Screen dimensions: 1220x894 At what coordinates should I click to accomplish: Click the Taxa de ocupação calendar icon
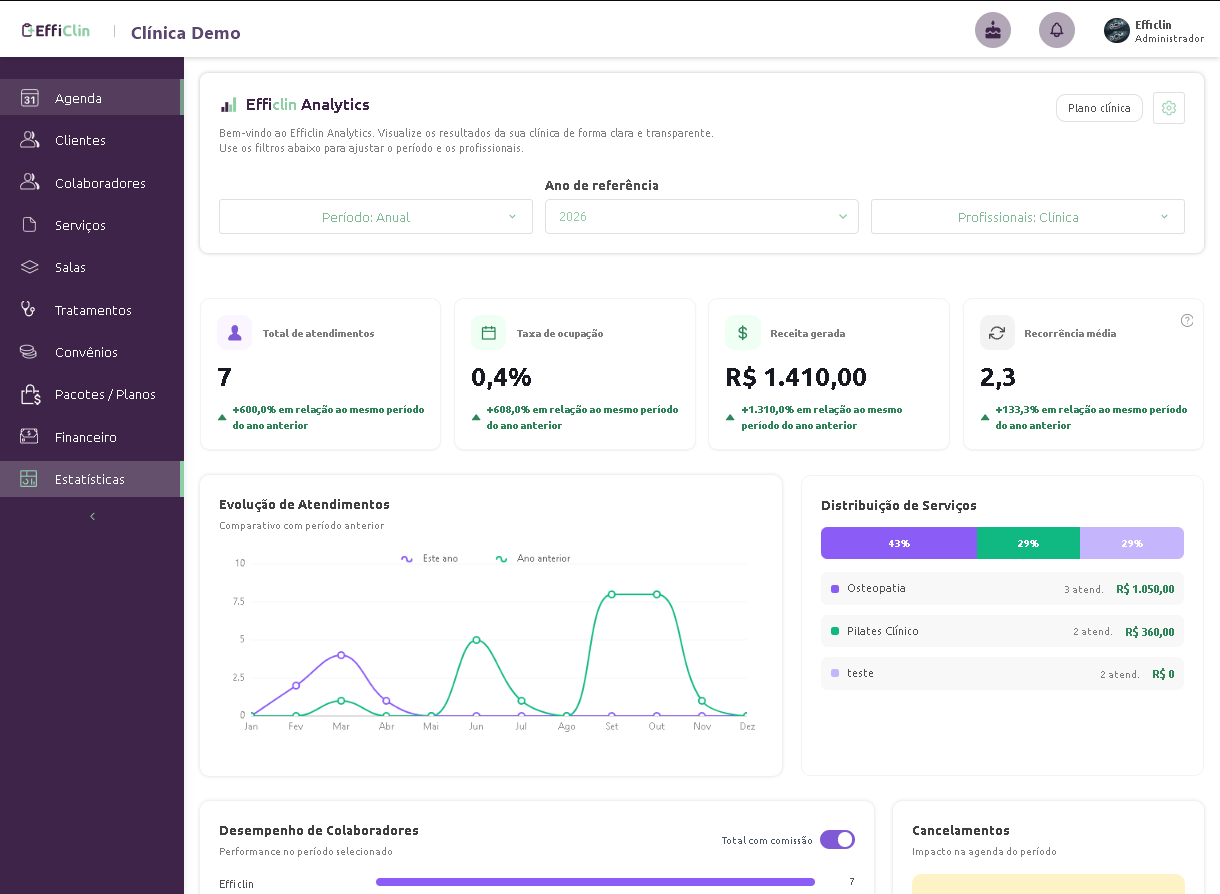489,333
